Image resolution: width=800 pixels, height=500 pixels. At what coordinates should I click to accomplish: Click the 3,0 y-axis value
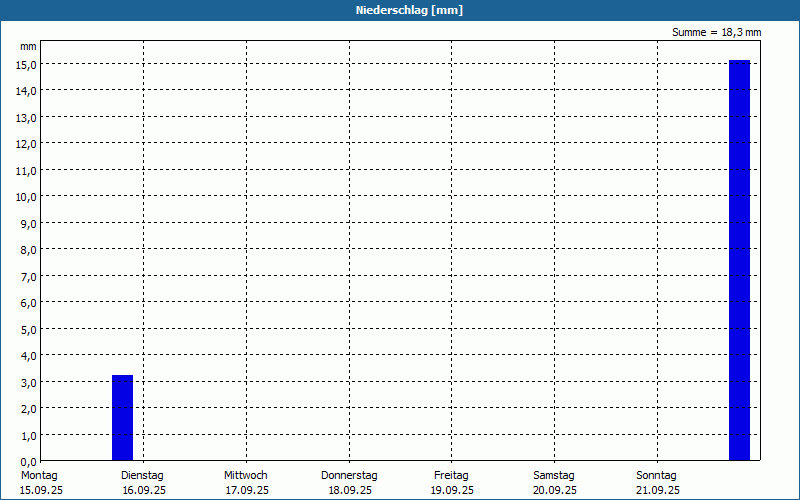pyautogui.click(x=28, y=382)
